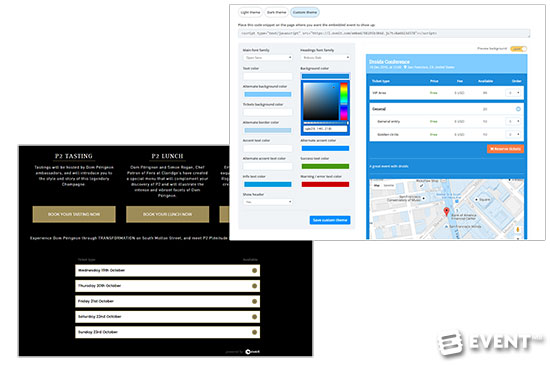Click the red map location pin
This screenshot has height=365, width=550.
coord(446,211)
